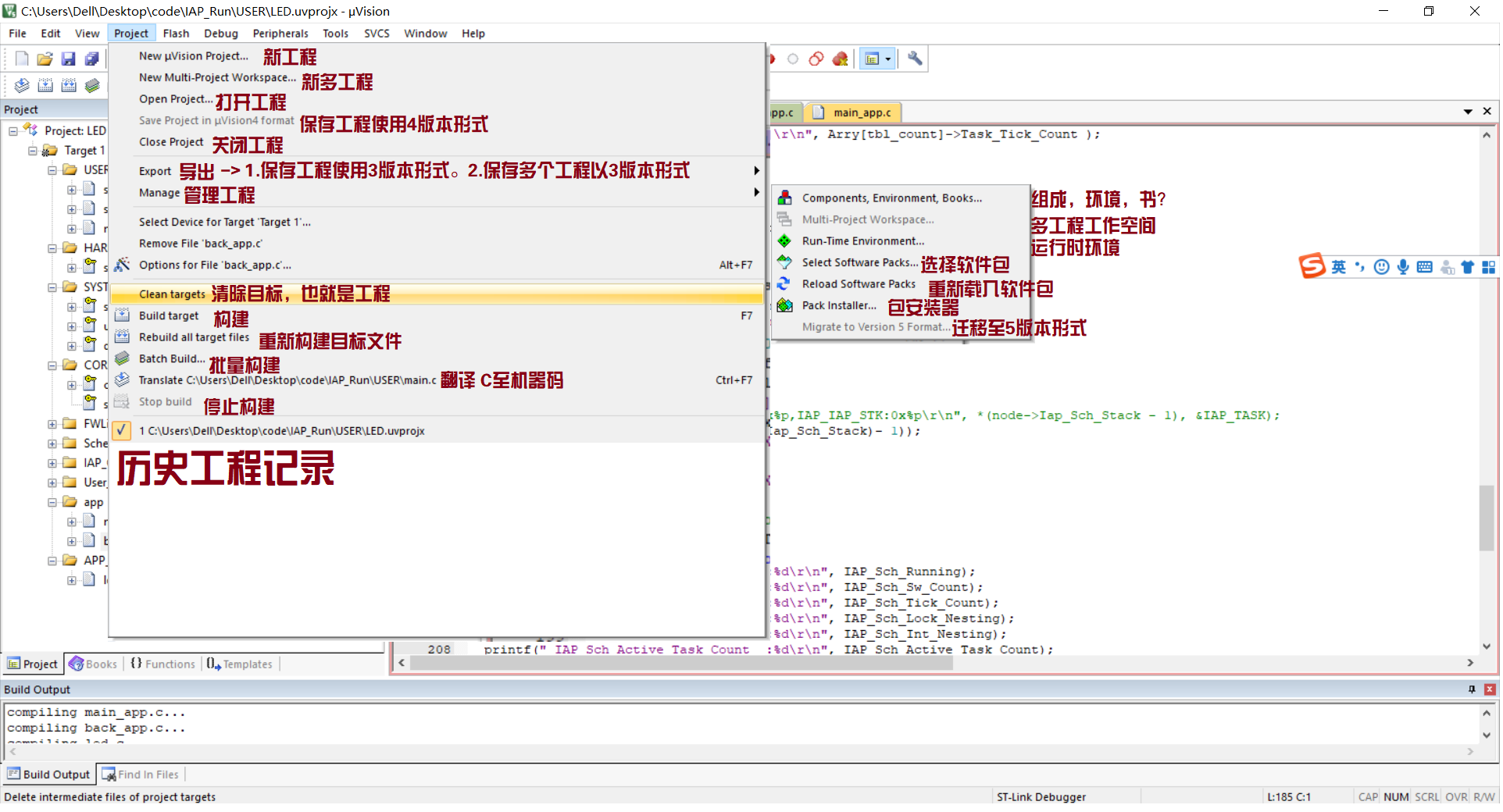Click the editor horizontal scrollbar thumb

click(681, 663)
